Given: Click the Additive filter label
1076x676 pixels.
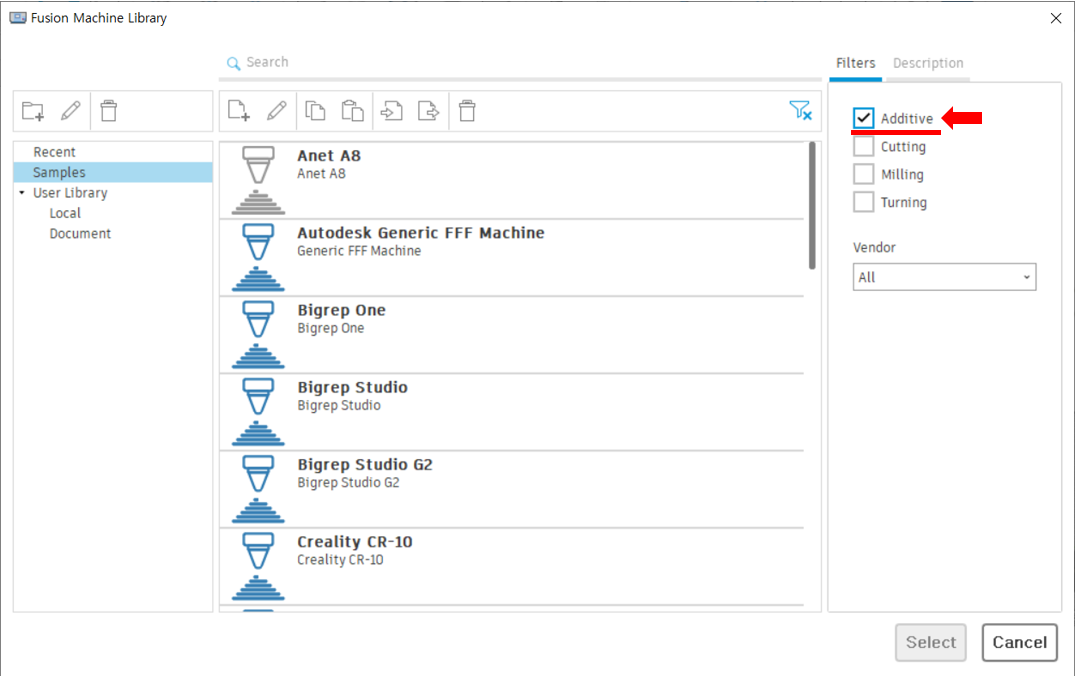Looking at the screenshot, I should [907, 119].
